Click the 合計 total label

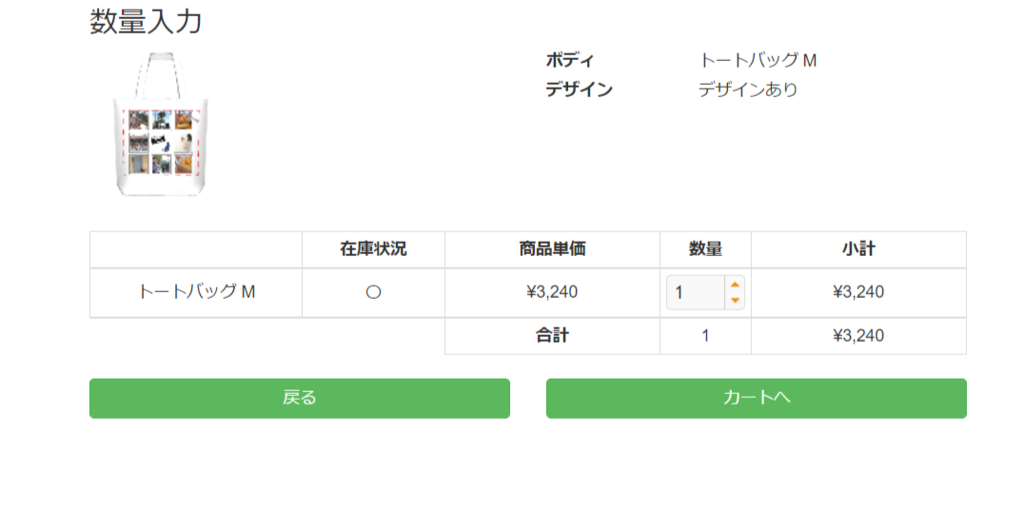552,335
